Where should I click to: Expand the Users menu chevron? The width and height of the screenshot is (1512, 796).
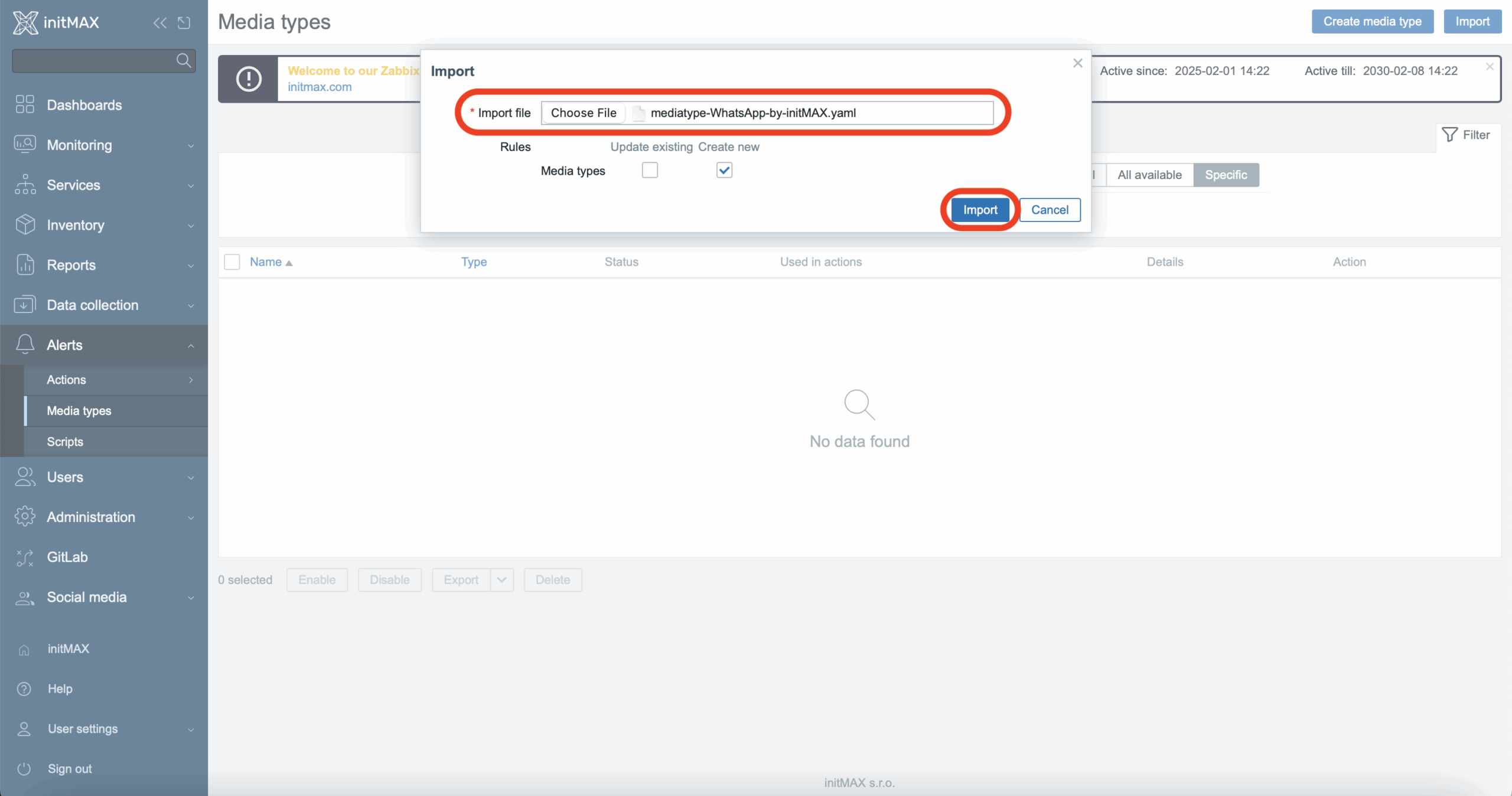pos(191,478)
